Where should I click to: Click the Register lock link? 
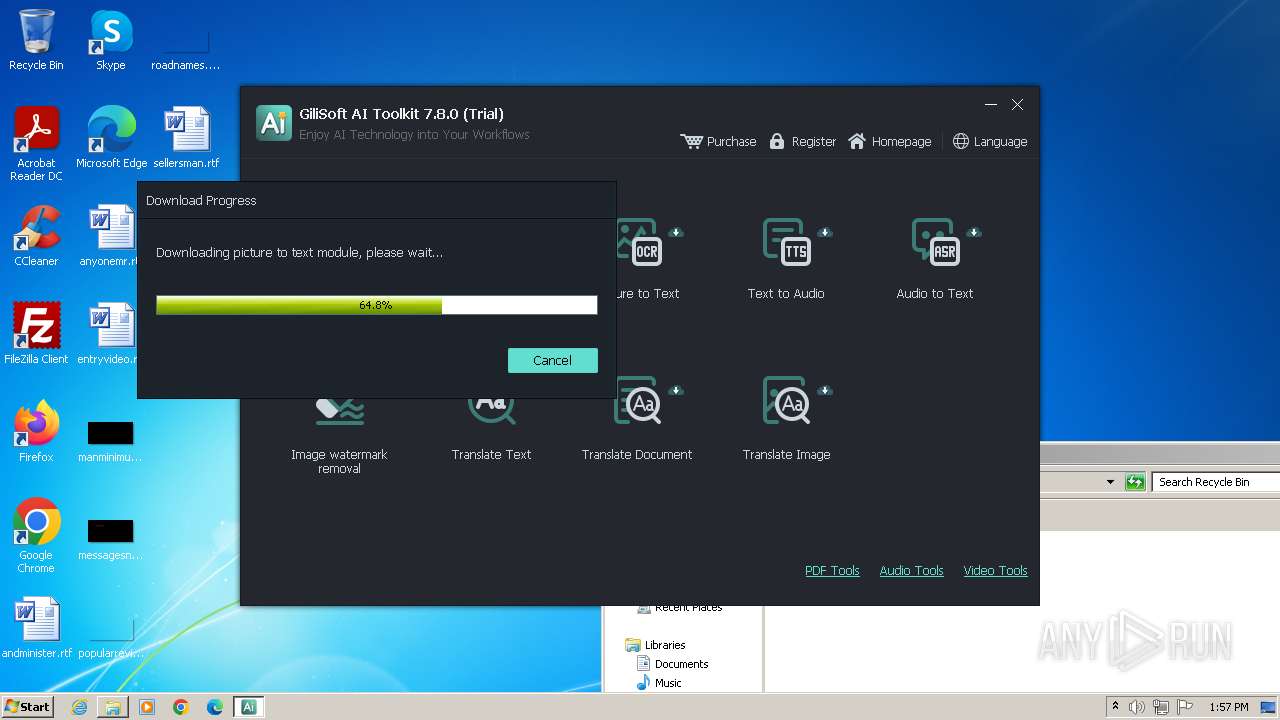pos(802,141)
